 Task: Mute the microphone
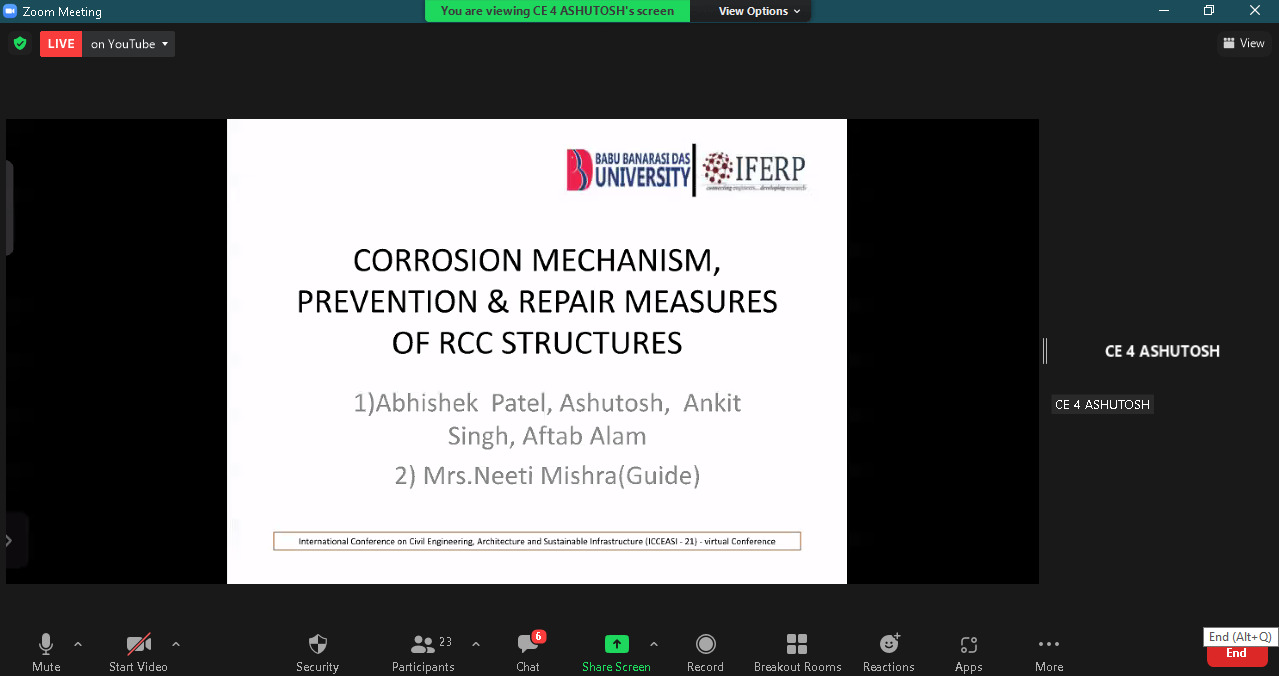46,652
